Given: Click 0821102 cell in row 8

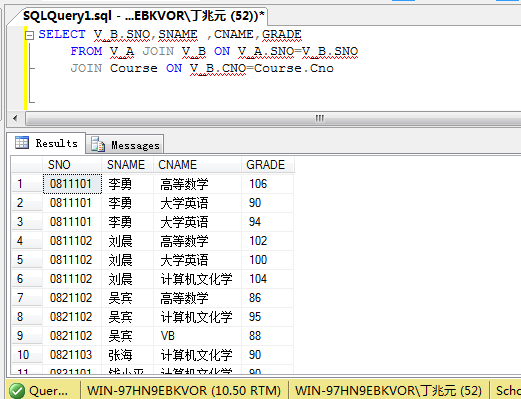Looking at the screenshot, I should coord(72,317).
